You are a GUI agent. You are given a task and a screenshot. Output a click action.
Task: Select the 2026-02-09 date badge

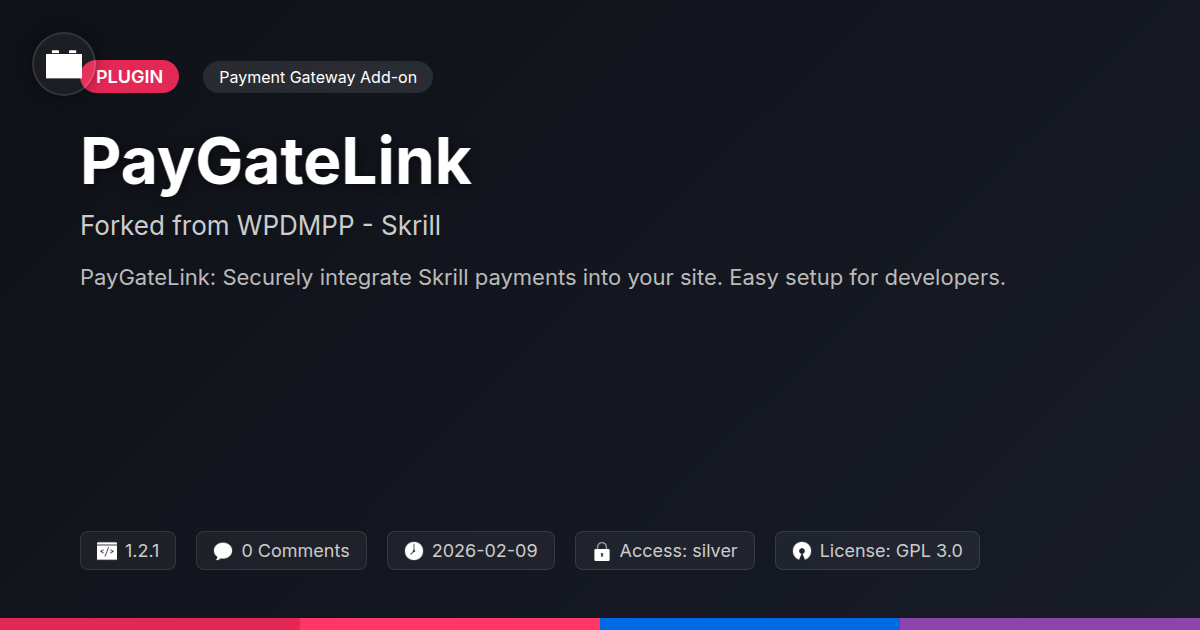click(x=471, y=551)
